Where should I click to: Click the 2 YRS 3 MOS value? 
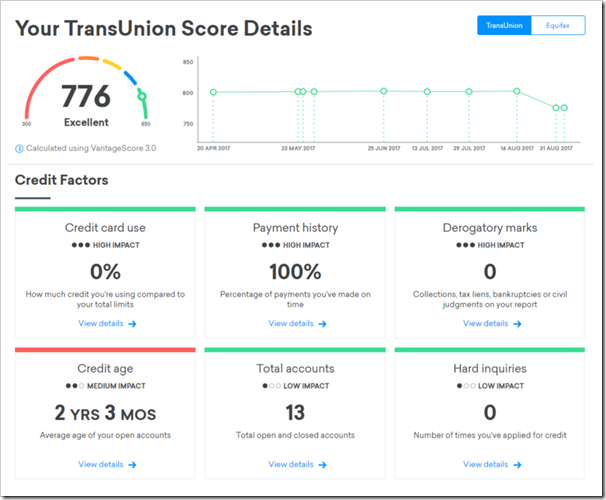(x=105, y=413)
